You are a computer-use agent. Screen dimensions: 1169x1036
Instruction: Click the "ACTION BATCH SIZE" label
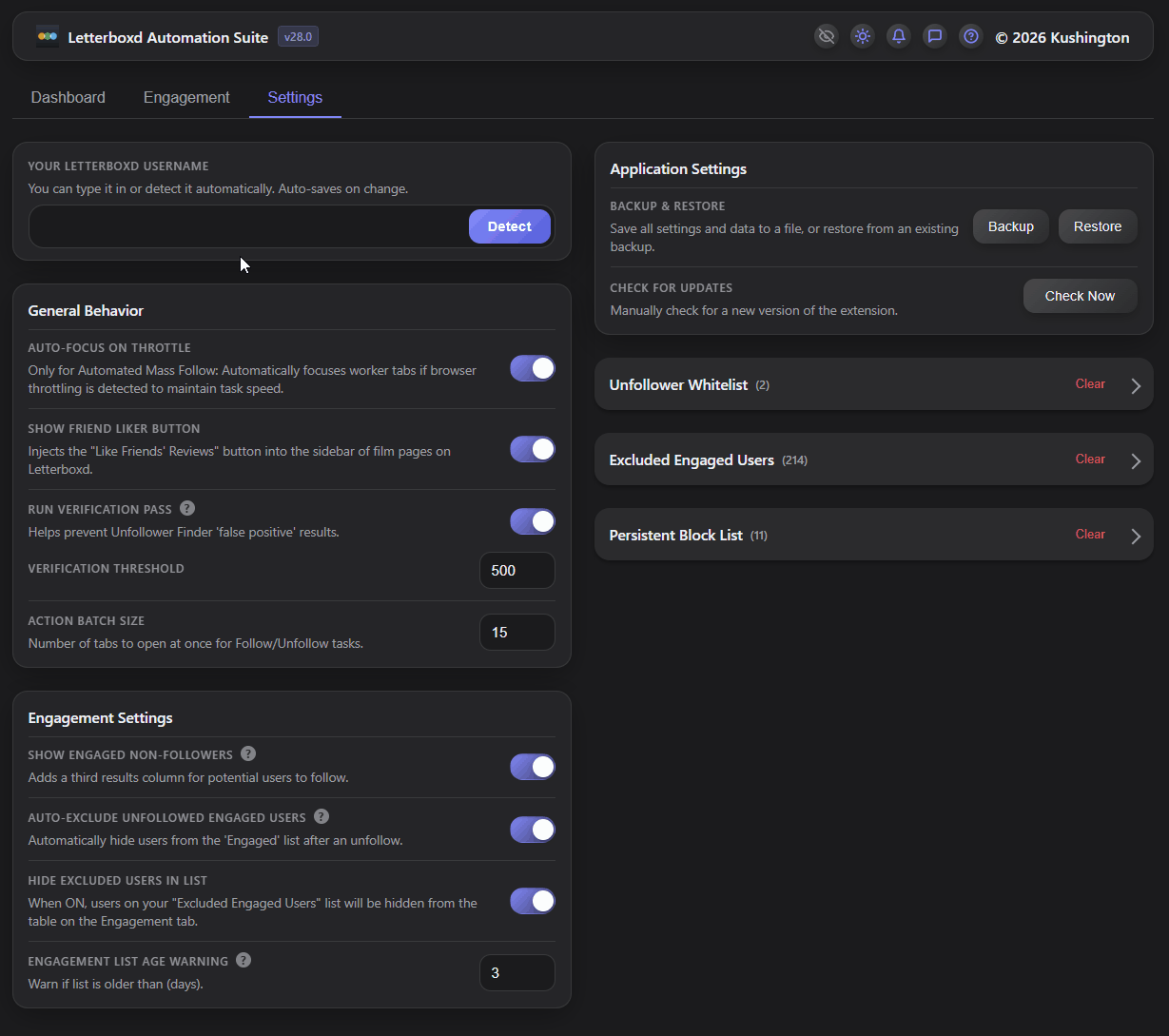[x=87, y=621]
